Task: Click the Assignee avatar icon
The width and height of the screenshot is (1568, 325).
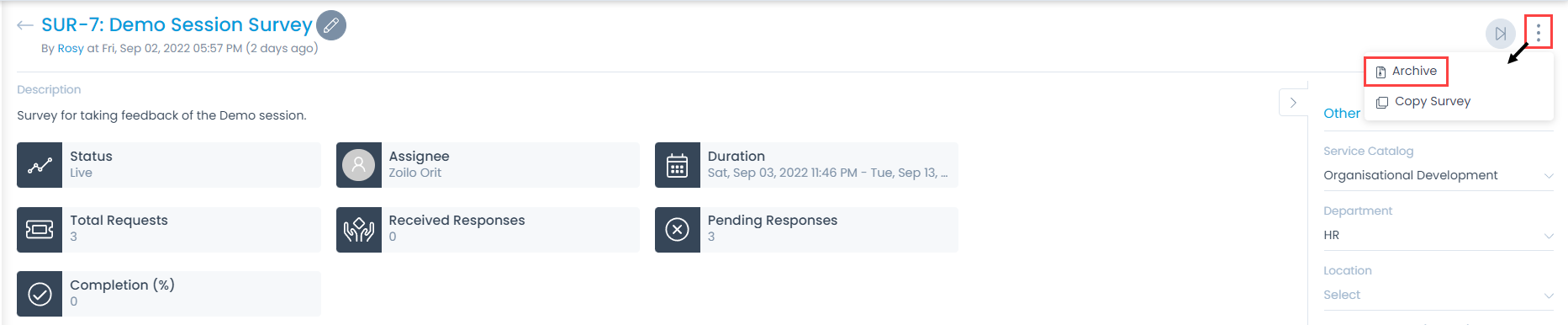Action: [359, 165]
